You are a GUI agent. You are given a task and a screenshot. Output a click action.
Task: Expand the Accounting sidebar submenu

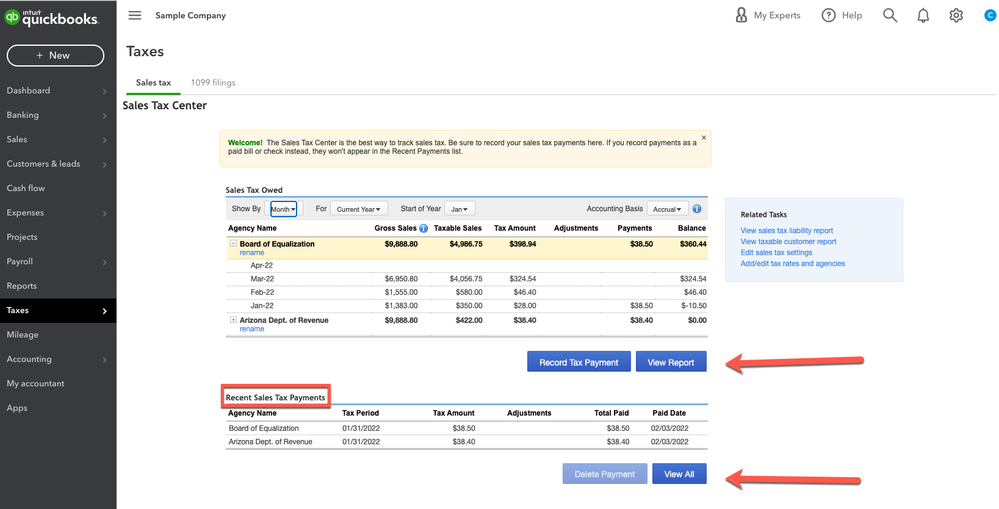point(104,359)
